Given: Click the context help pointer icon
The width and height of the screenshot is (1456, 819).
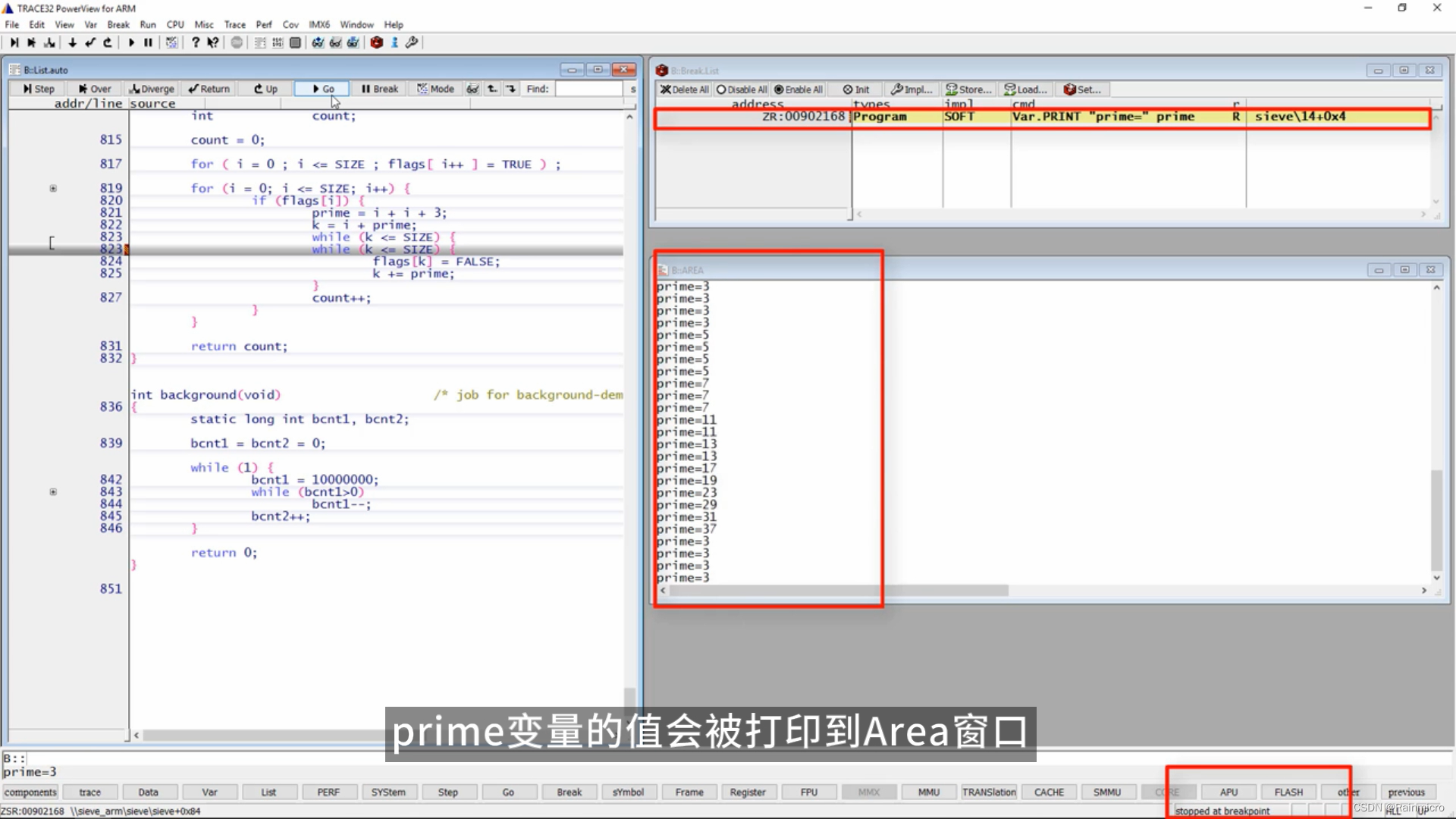Looking at the screenshot, I should pyautogui.click(x=213, y=42).
